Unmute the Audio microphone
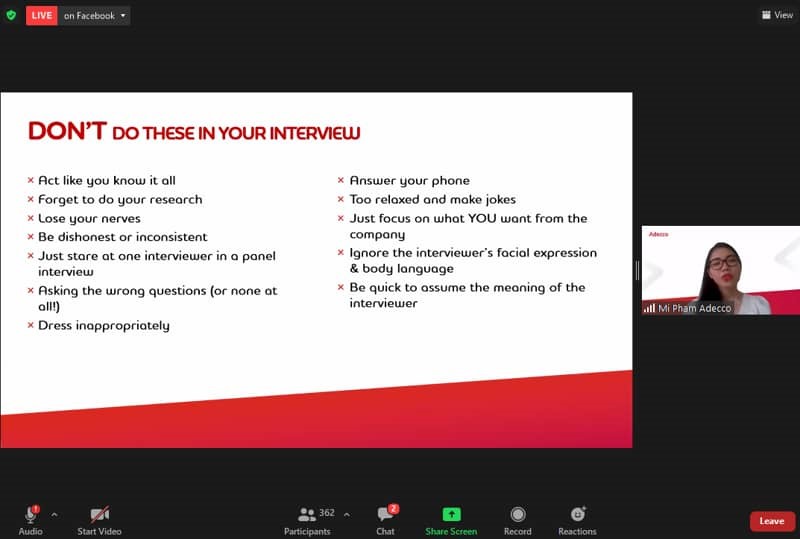 point(30,514)
